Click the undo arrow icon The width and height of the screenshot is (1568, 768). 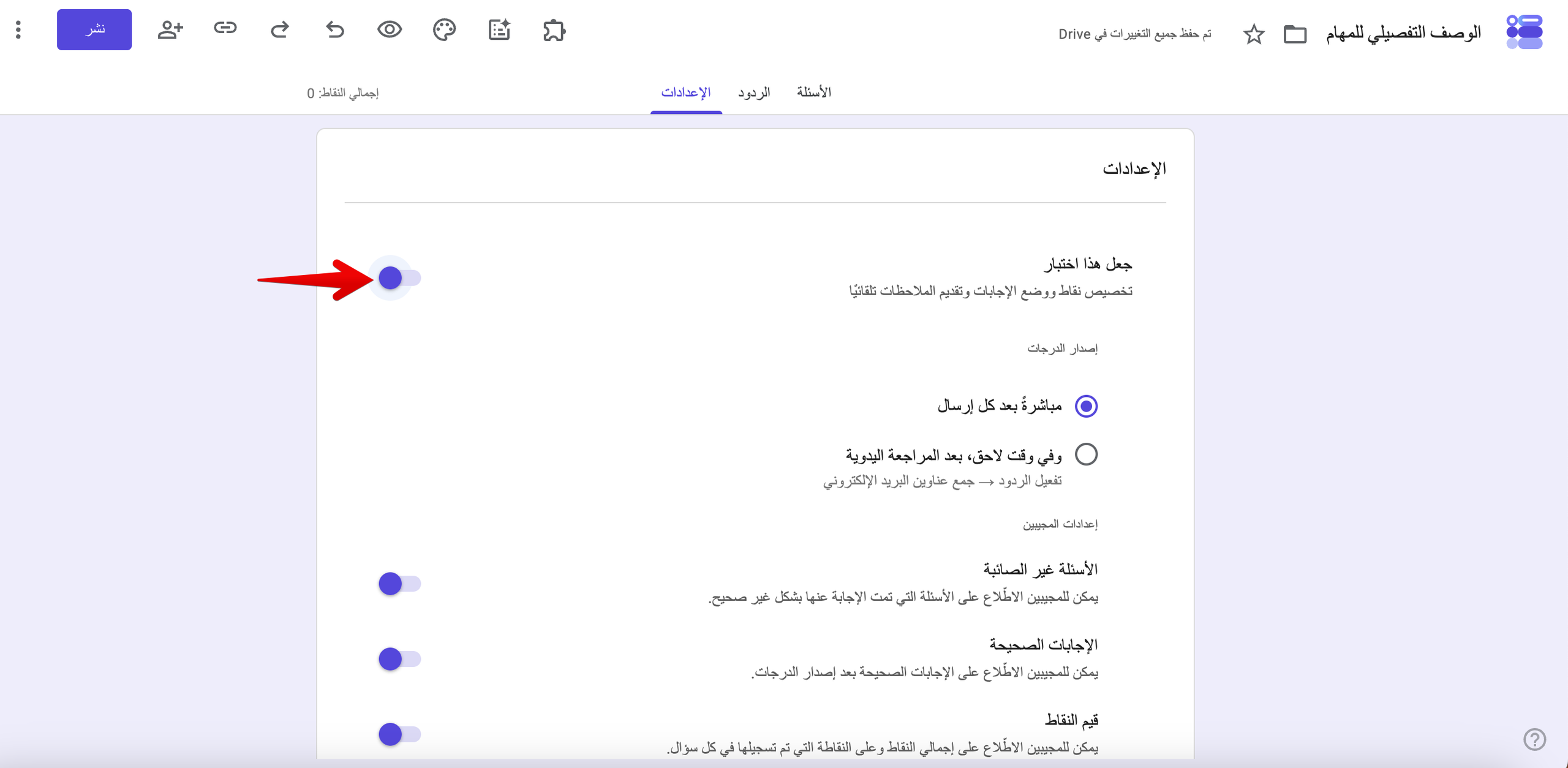(335, 29)
